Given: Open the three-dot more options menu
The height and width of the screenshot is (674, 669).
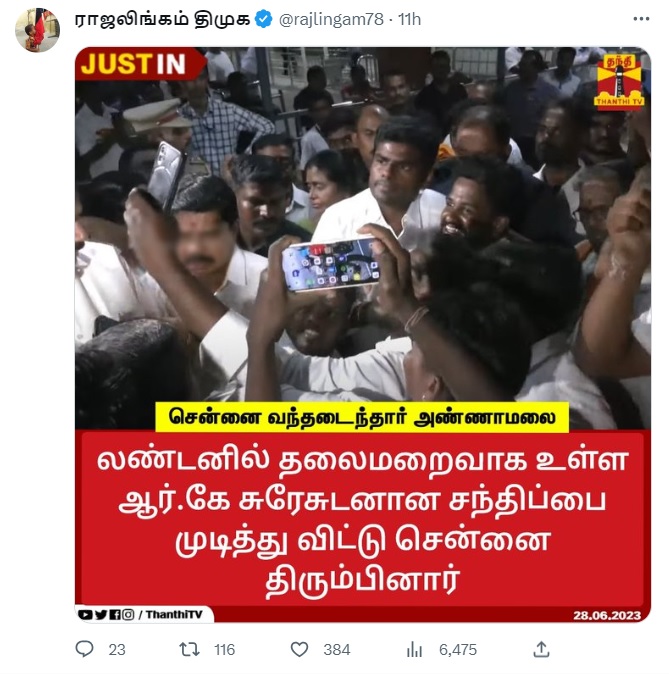Looking at the screenshot, I should [641, 19].
